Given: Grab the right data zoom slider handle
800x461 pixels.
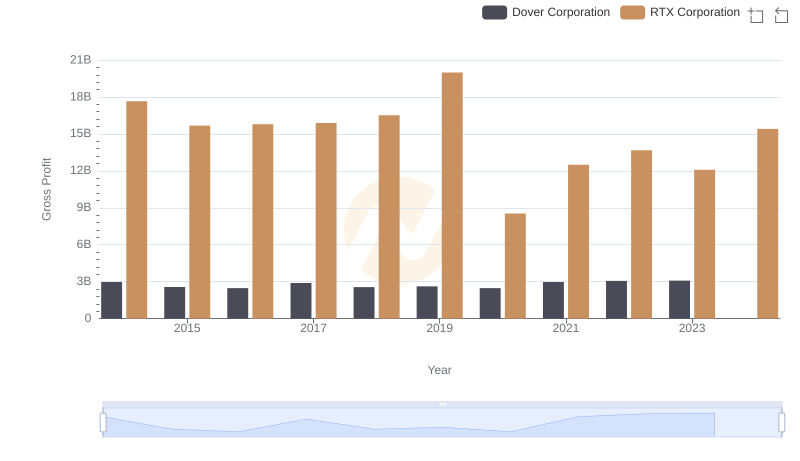Looking at the screenshot, I should (x=782, y=423).
